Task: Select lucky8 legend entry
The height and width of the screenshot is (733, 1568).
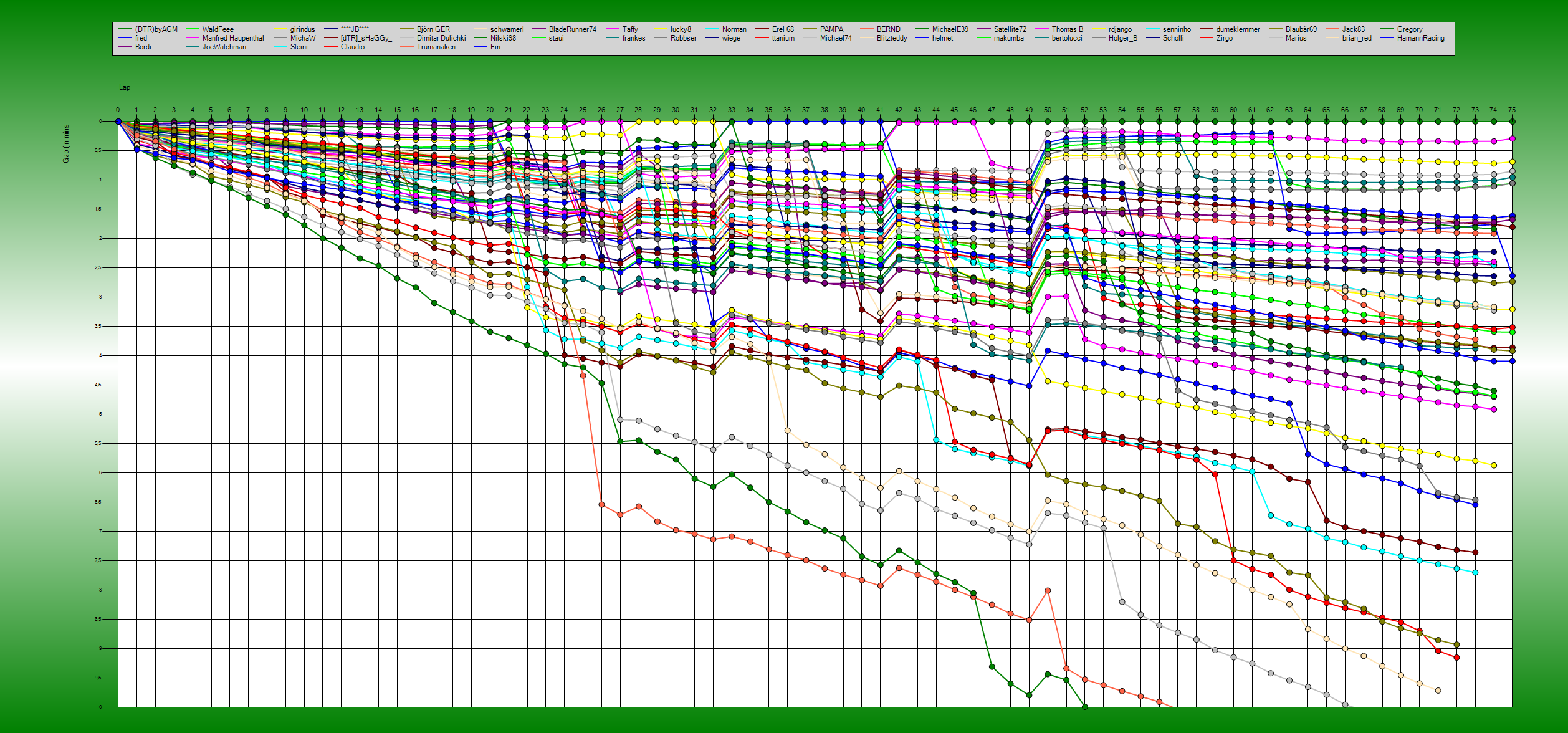Action: pyautogui.click(x=681, y=29)
